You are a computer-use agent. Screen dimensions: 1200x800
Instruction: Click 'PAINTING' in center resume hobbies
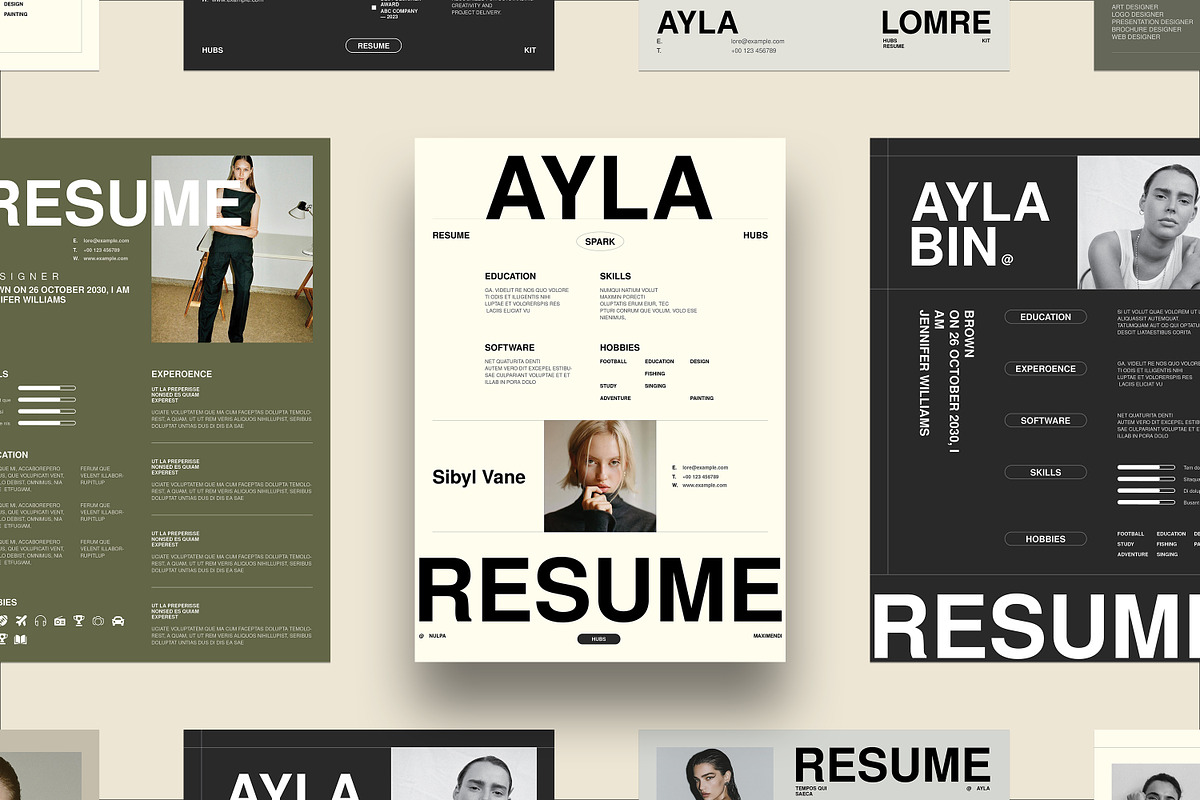coord(702,398)
